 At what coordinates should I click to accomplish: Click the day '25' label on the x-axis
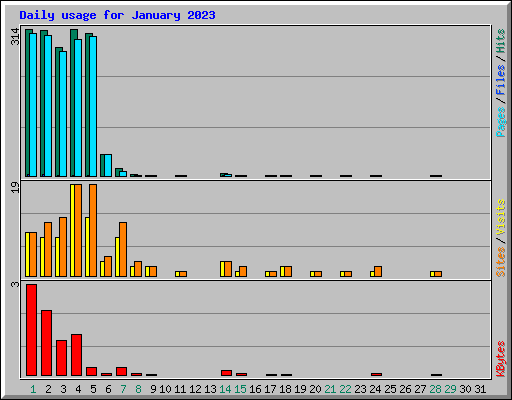(x=390, y=389)
